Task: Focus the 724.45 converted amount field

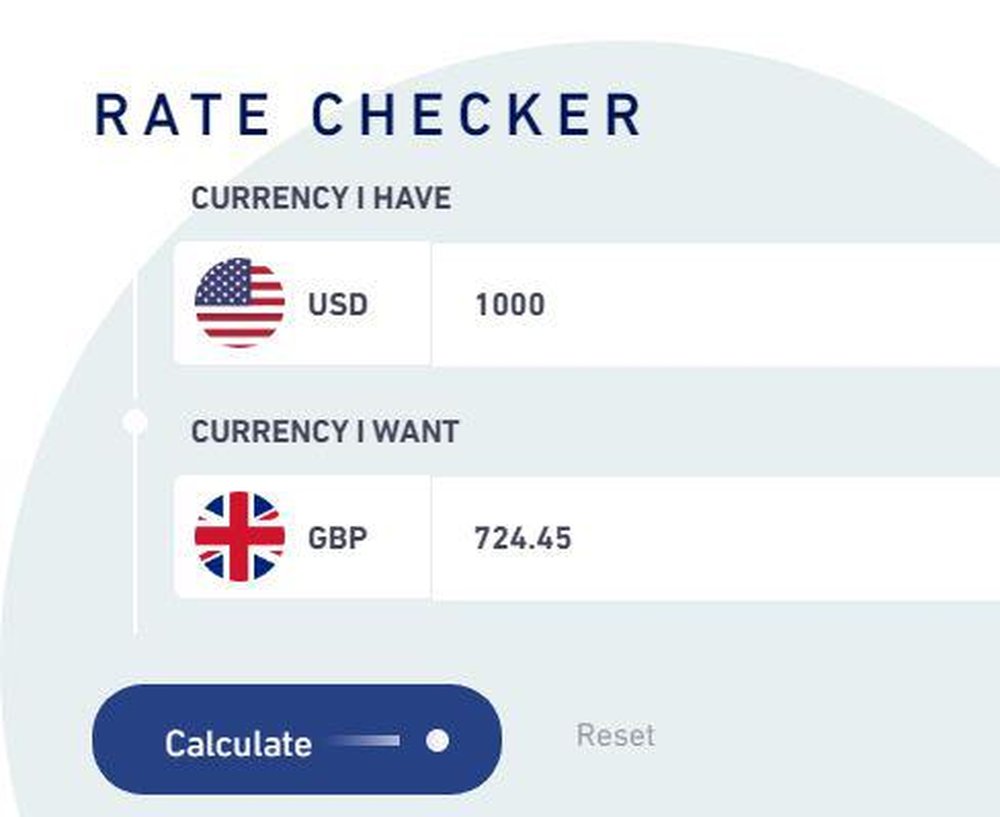Action: coord(716,538)
